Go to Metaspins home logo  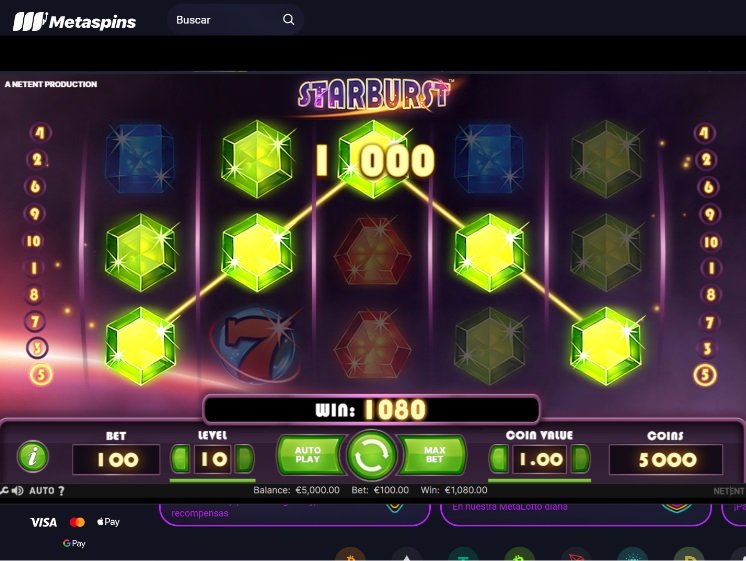tap(74, 21)
